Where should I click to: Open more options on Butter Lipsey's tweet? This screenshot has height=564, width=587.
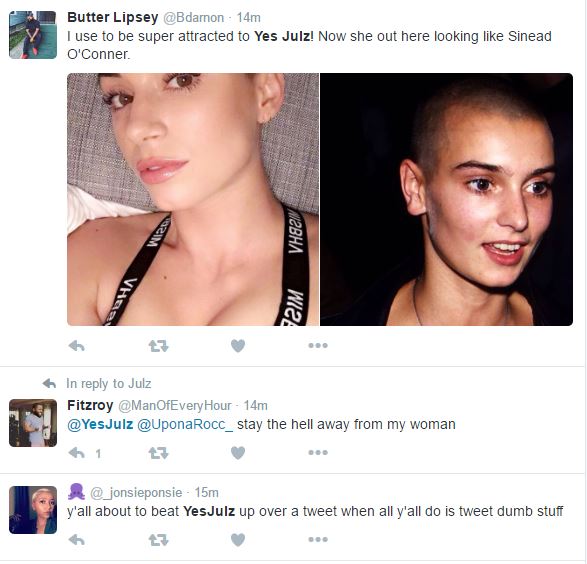click(318, 345)
